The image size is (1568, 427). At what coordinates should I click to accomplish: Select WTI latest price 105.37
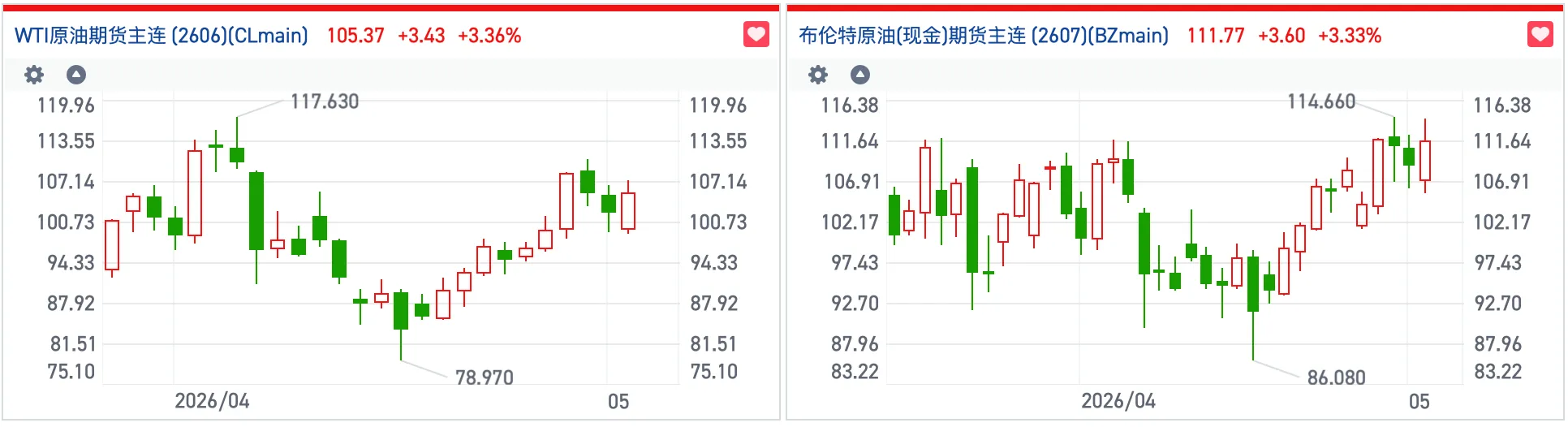pos(355,36)
